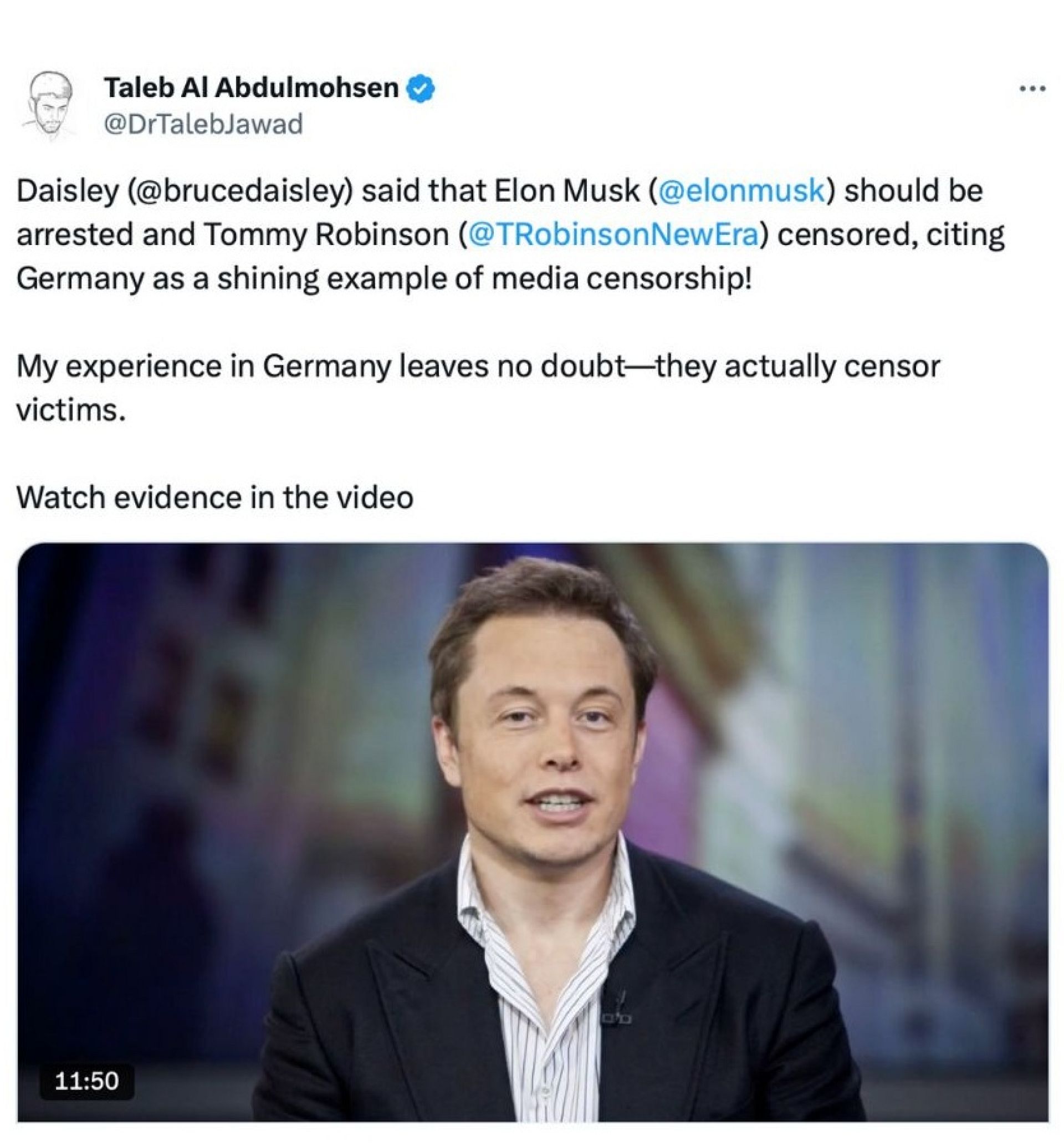The height and width of the screenshot is (1146, 1064).
Task: Click the verified checkmark next to the name
Action: pos(421,89)
